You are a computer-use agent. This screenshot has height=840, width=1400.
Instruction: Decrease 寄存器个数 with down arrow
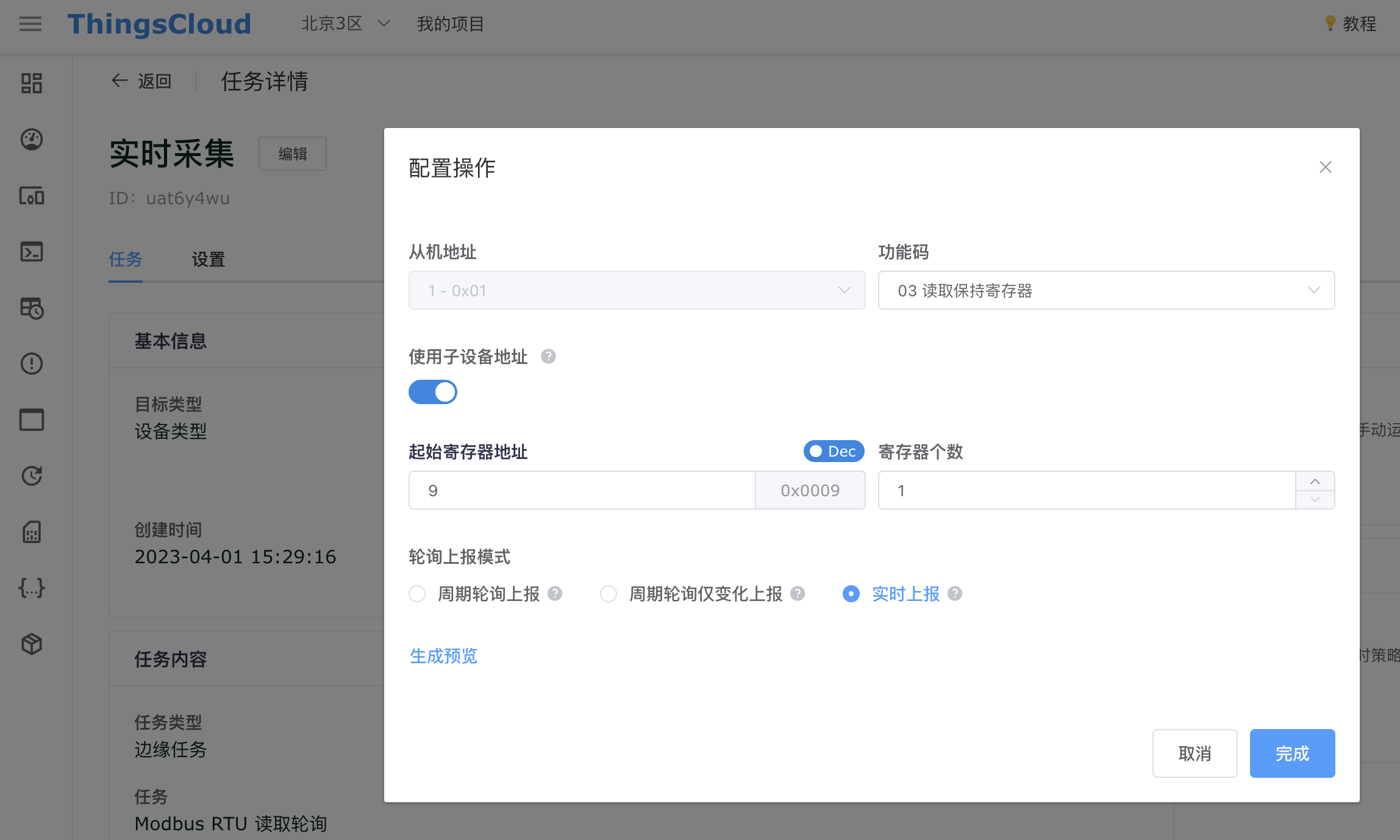[1315, 499]
